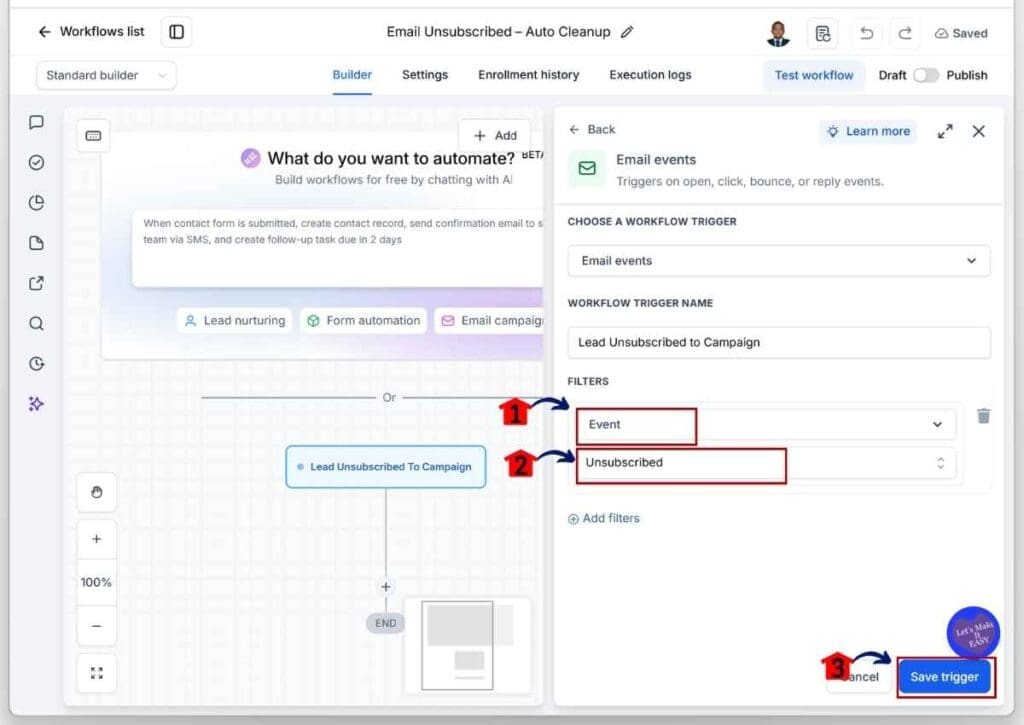The width and height of the screenshot is (1024, 725).
Task: Click the canvas minimap thumbnail
Action: 467,645
